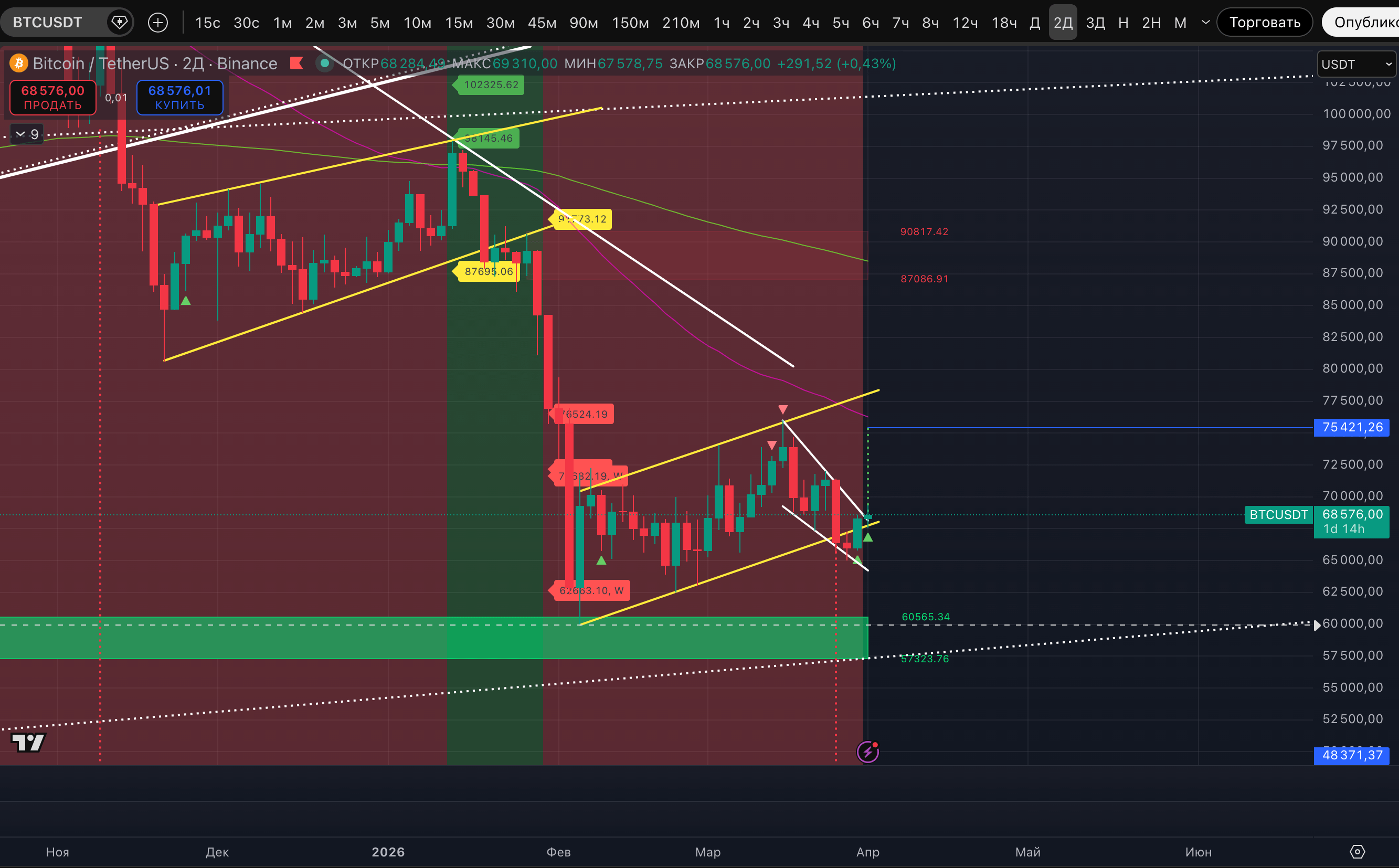
Task: Switch to the 4ч timeframe
Action: click(811, 23)
